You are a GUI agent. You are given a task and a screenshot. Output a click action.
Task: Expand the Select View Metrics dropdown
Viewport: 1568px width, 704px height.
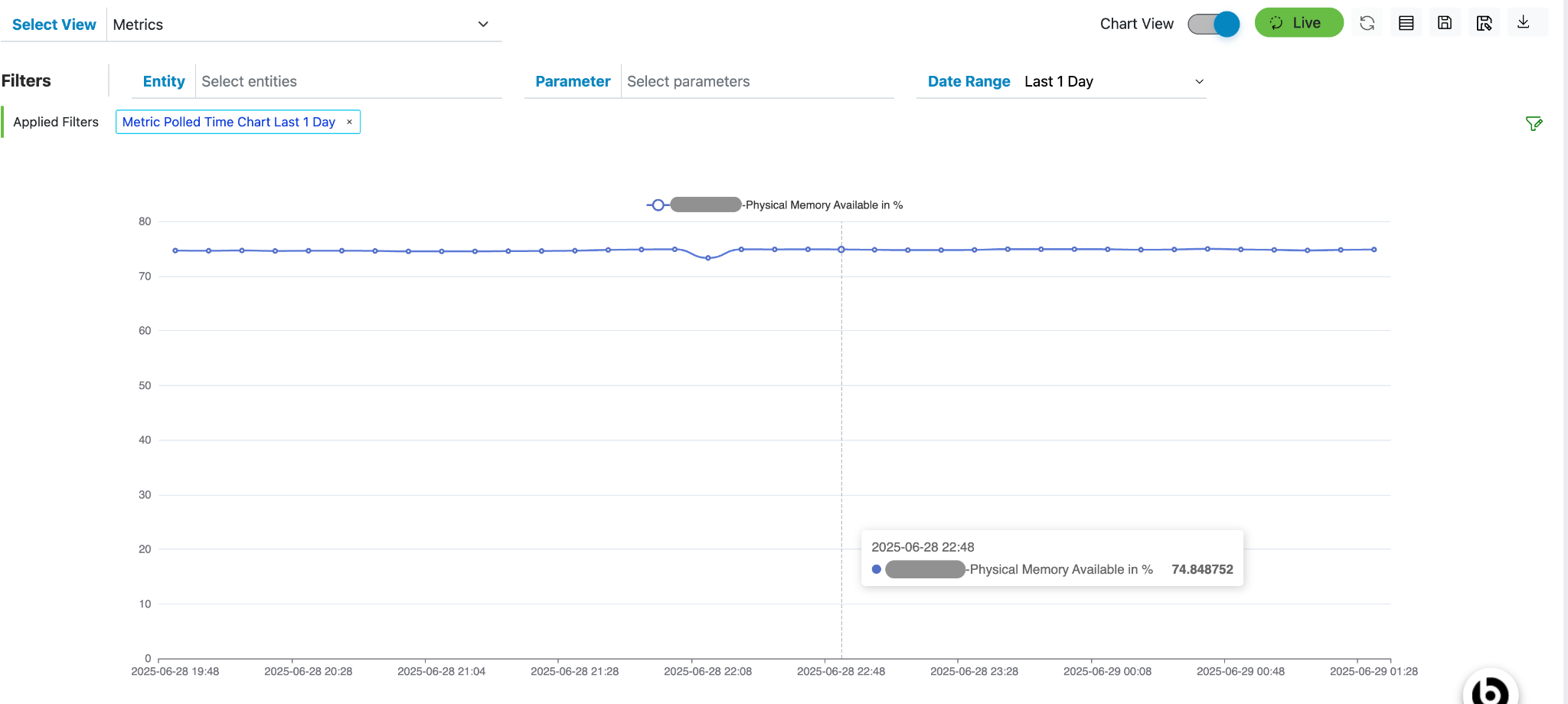(x=483, y=25)
